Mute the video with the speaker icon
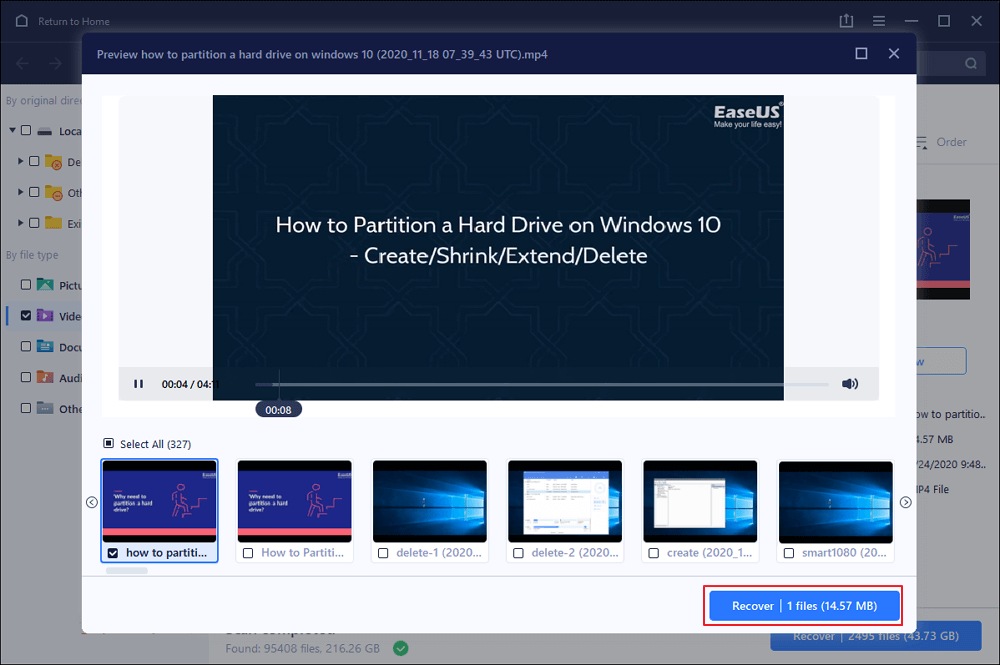This screenshot has width=1000, height=665. tap(850, 384)
